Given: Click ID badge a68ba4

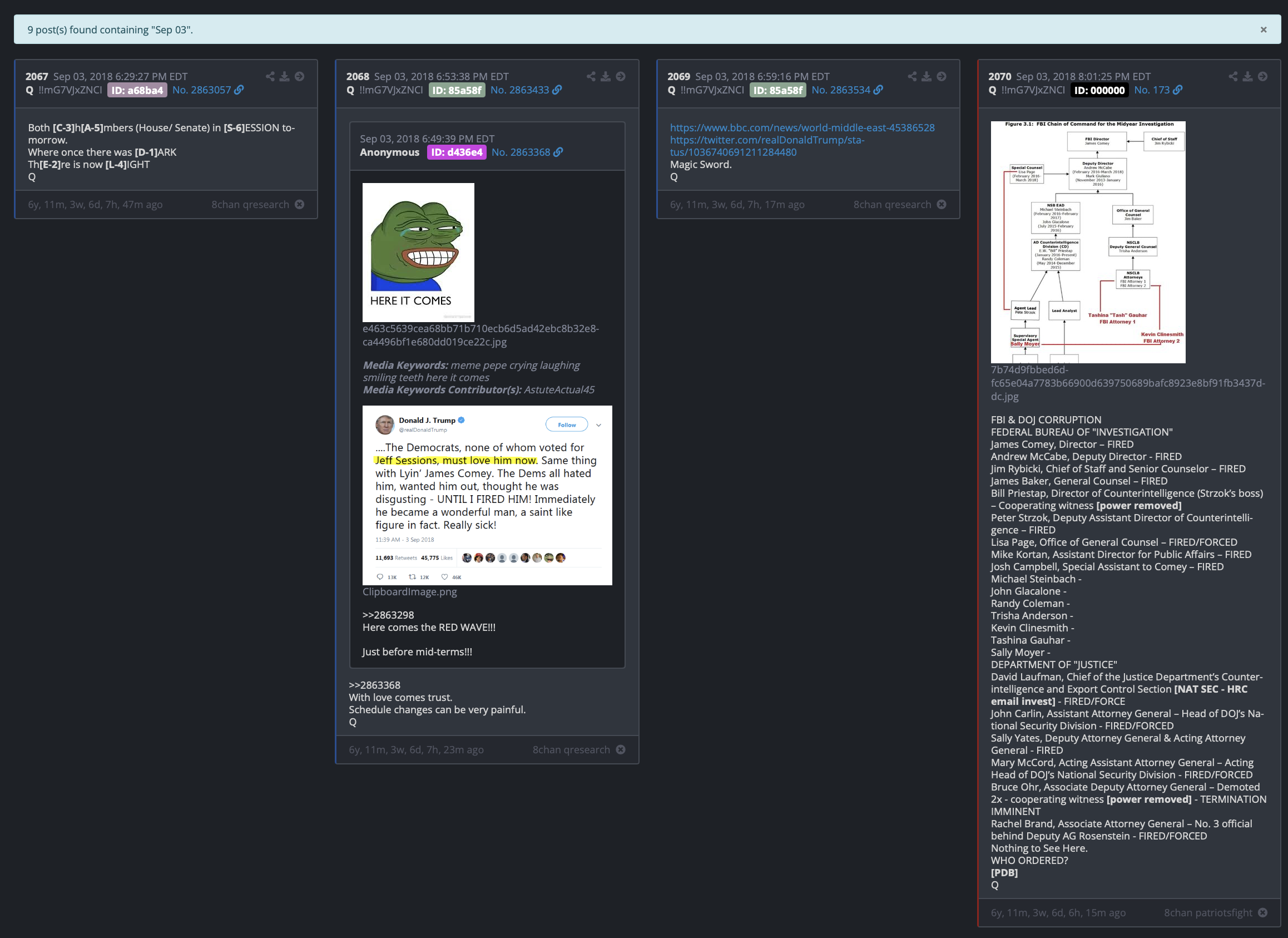Looking at the screenshot, I should [x=137, y=90].
